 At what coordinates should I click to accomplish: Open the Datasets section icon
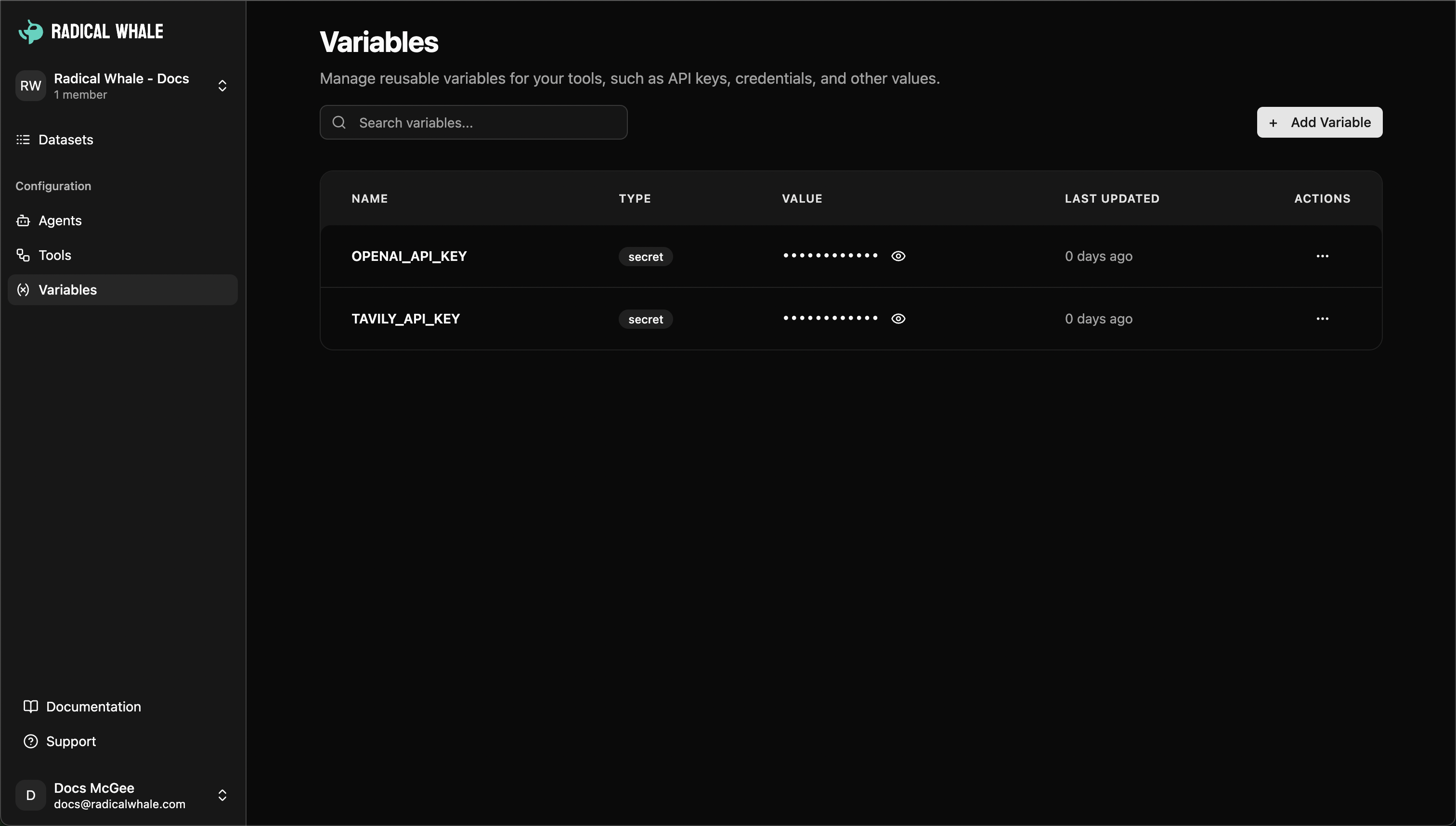[x=22, y=140]
